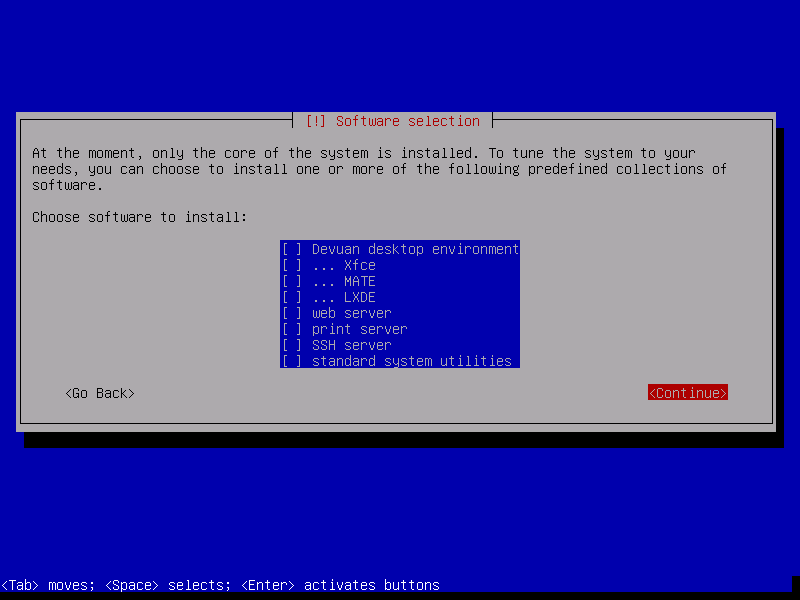Toggle the Xfce checkbox brackets
The height and width of the screenshot is (600, 800).
click(292, 265)
